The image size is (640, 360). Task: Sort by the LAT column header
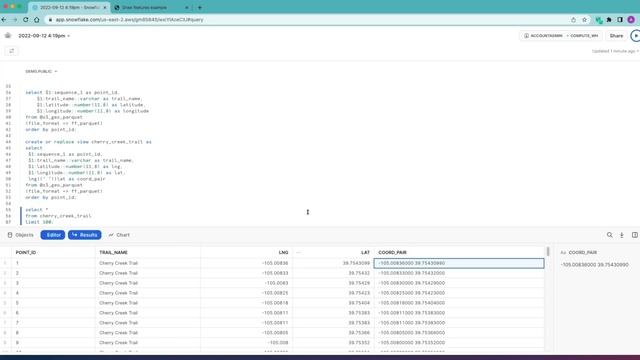365,252
